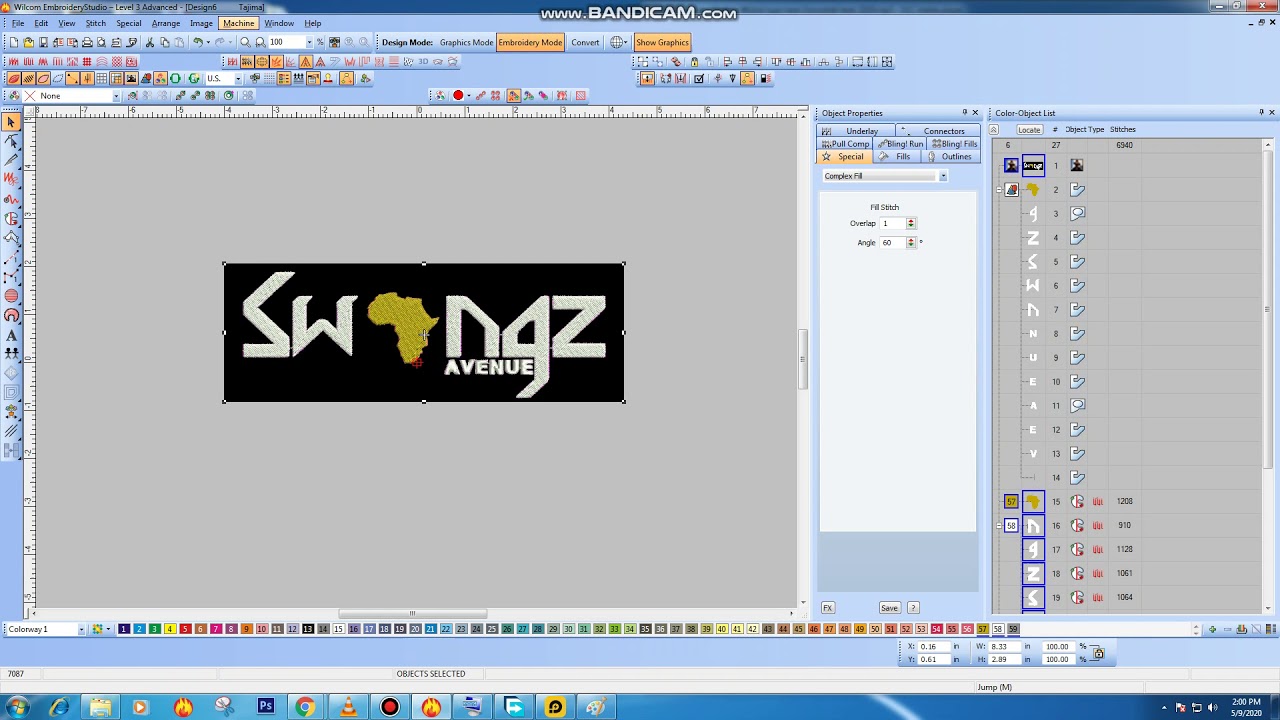This screenshot has width=1280, height=720.
Task: Open Photoshop from the taskbar
Action: (265, 706)
